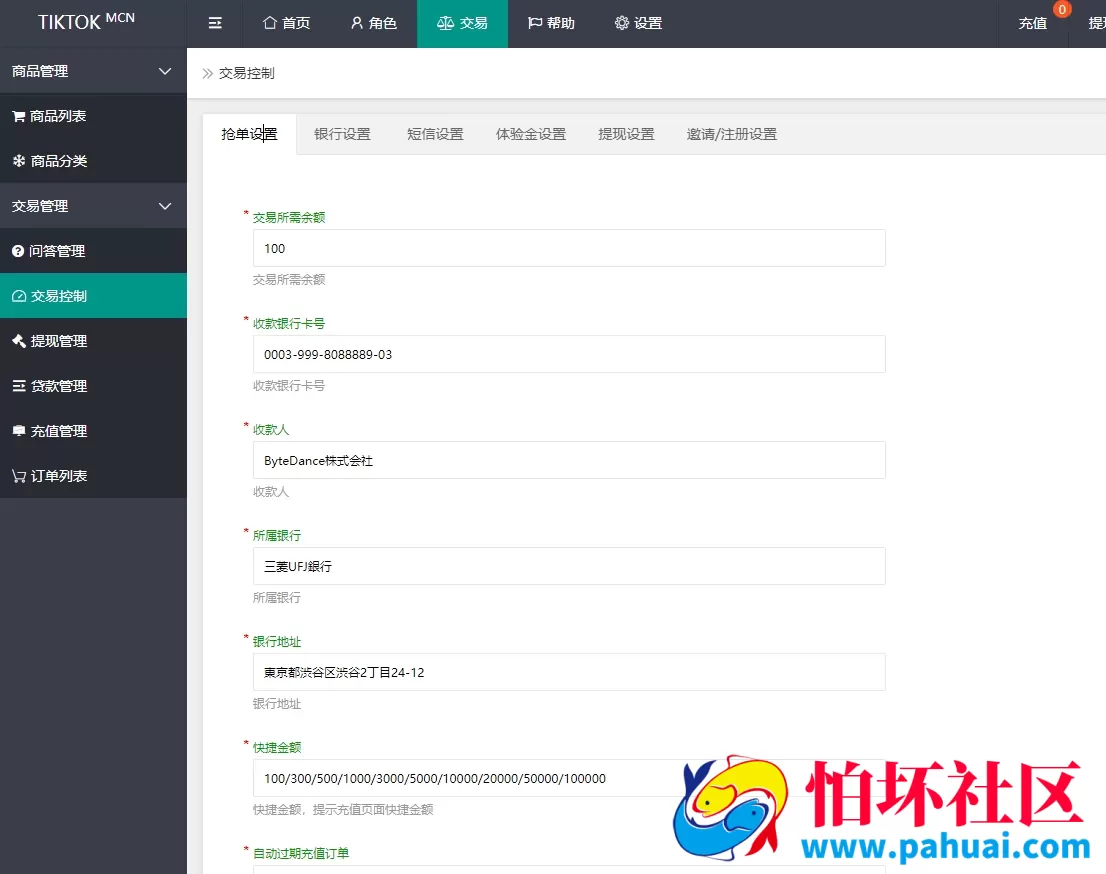Toggle sidebar collapse hamburger icon
Image resolution: width=1106 pixels, height=874 pixels.
(215, 23)
